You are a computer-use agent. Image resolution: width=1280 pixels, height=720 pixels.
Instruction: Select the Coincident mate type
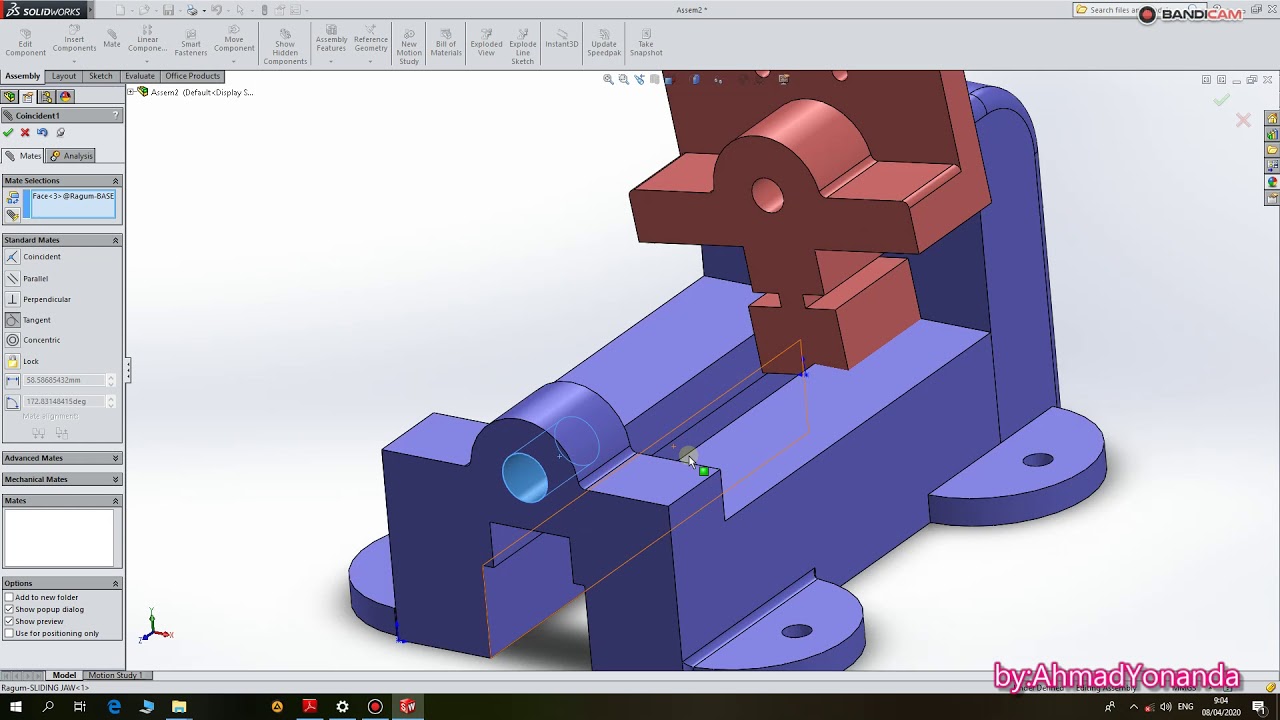click(x=33, y=257)
